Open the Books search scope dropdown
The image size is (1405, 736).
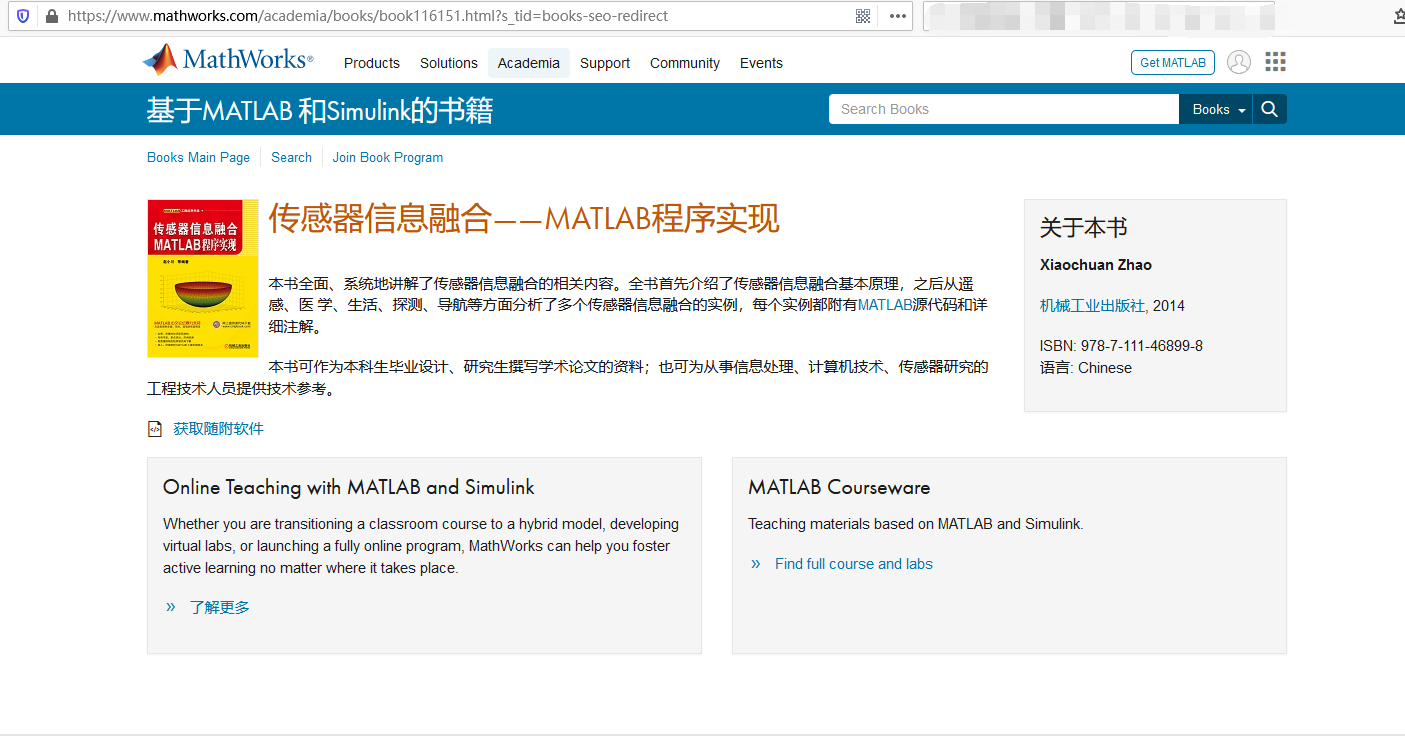1215,108
